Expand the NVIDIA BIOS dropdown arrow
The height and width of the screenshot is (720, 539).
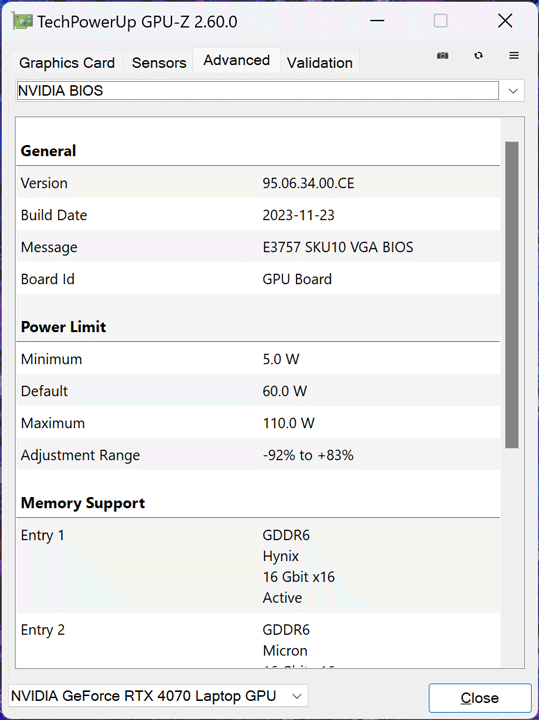(513, 91)
